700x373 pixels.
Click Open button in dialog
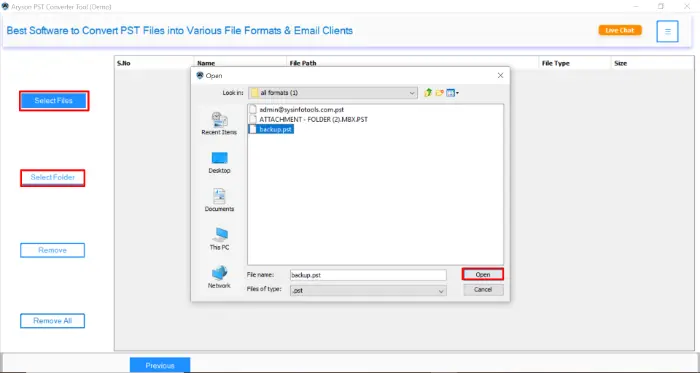(483, 274)
